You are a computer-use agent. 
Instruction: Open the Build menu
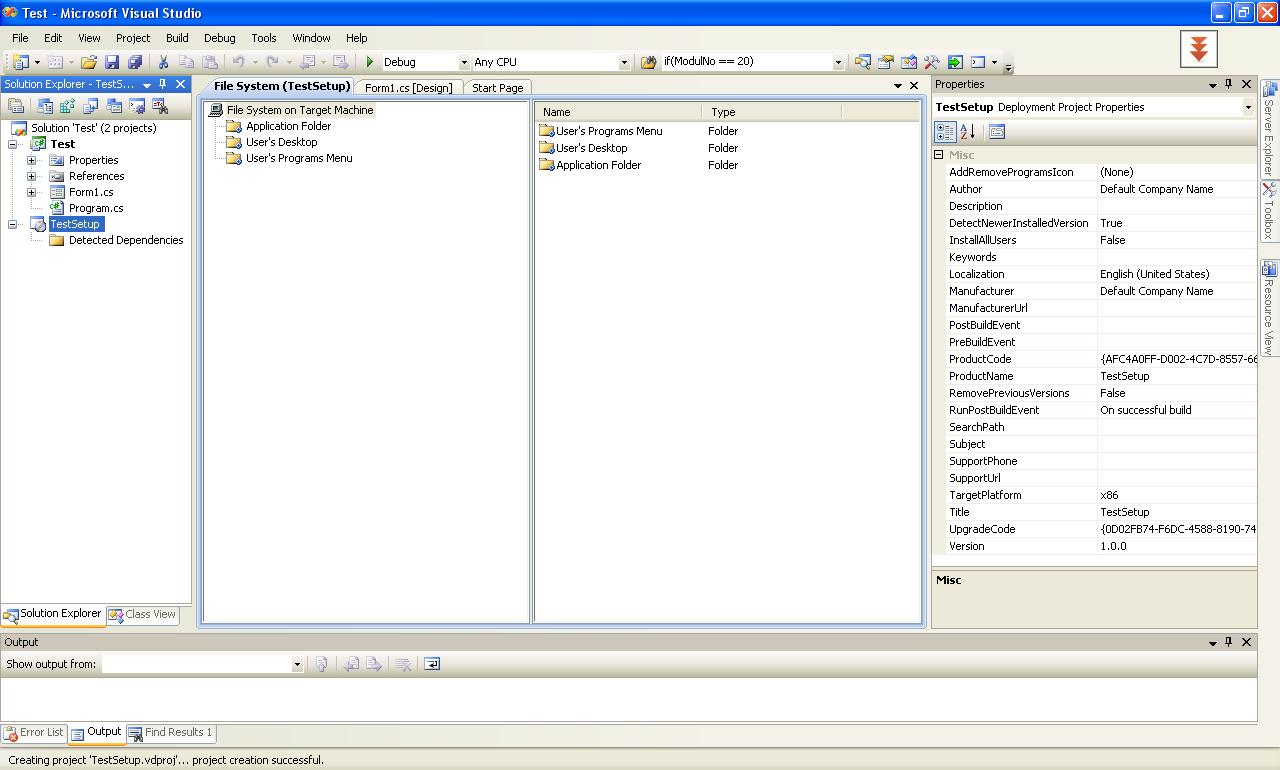[177, 38]
